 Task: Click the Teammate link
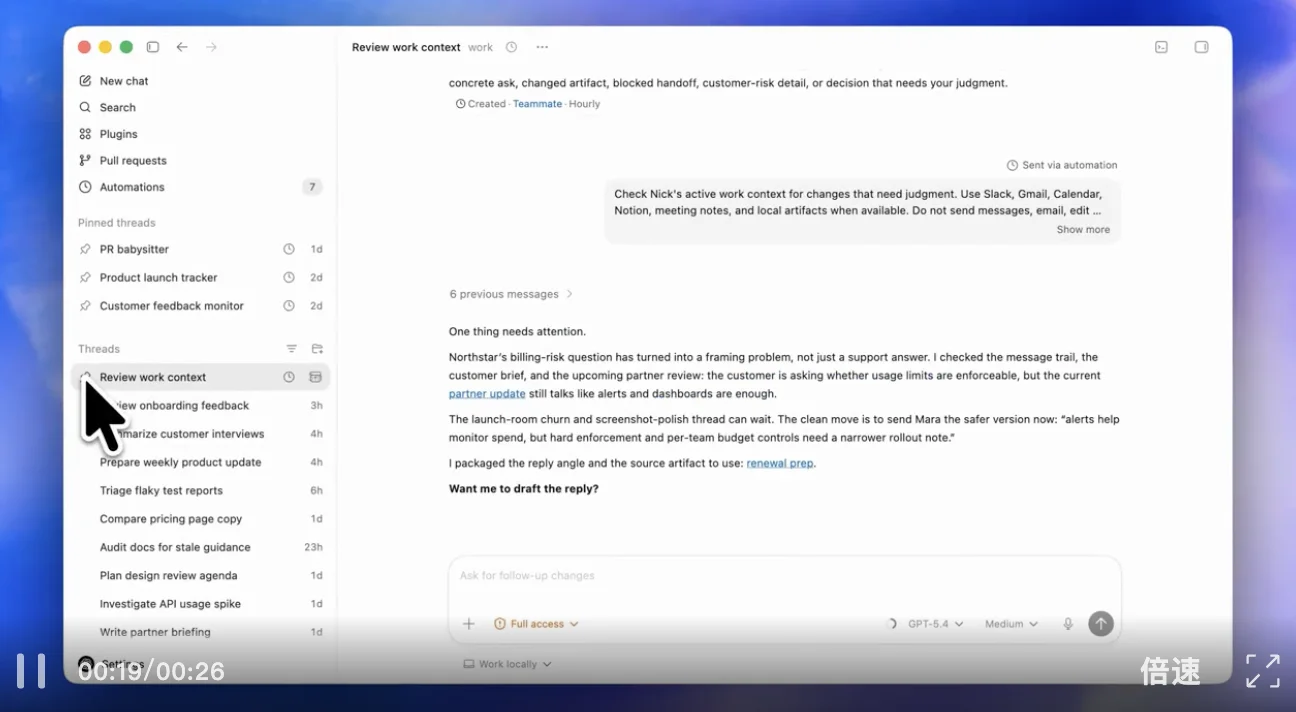click(x=537, y=104)
